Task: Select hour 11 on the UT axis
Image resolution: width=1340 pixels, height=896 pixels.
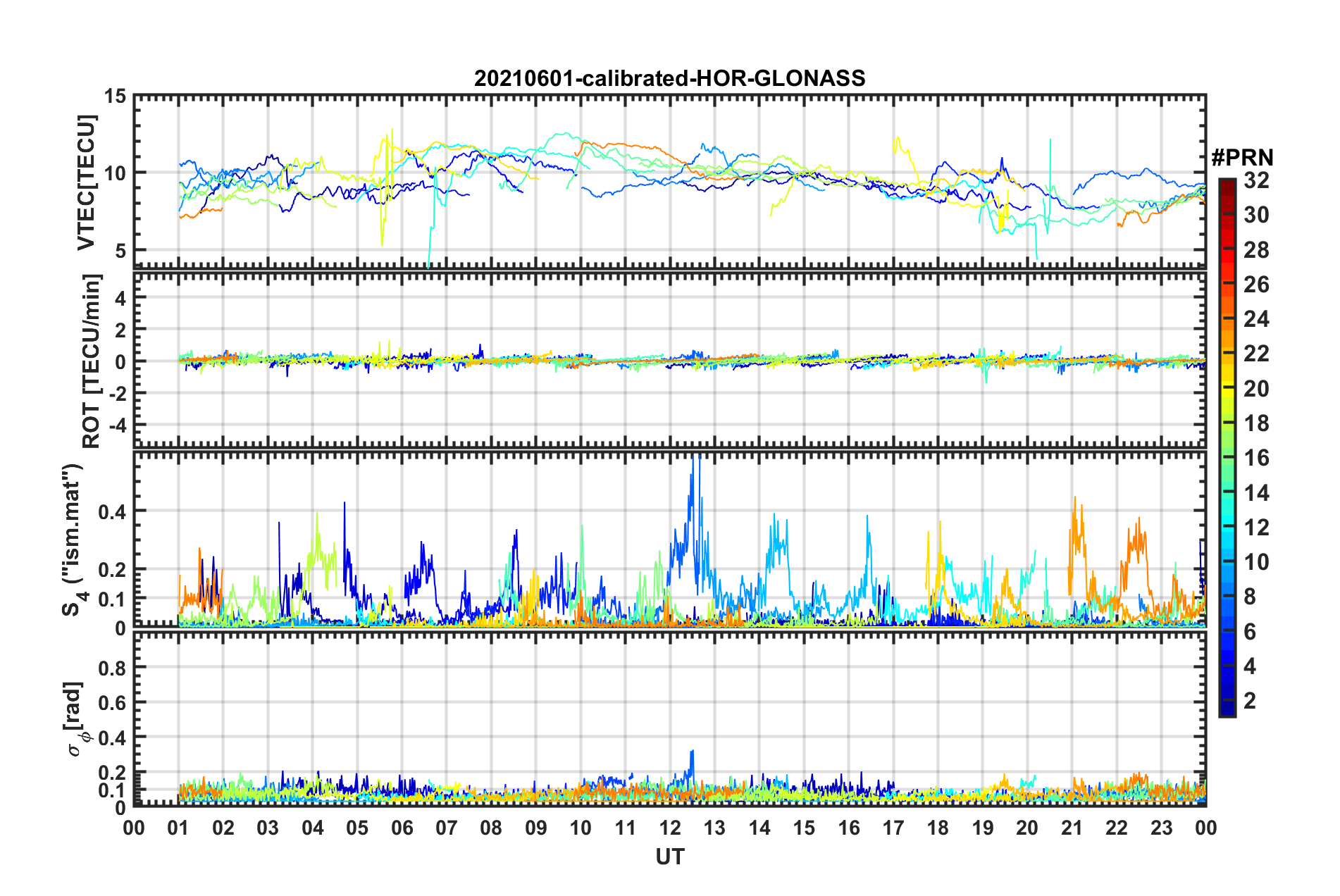Action: [x=626, y=828]
